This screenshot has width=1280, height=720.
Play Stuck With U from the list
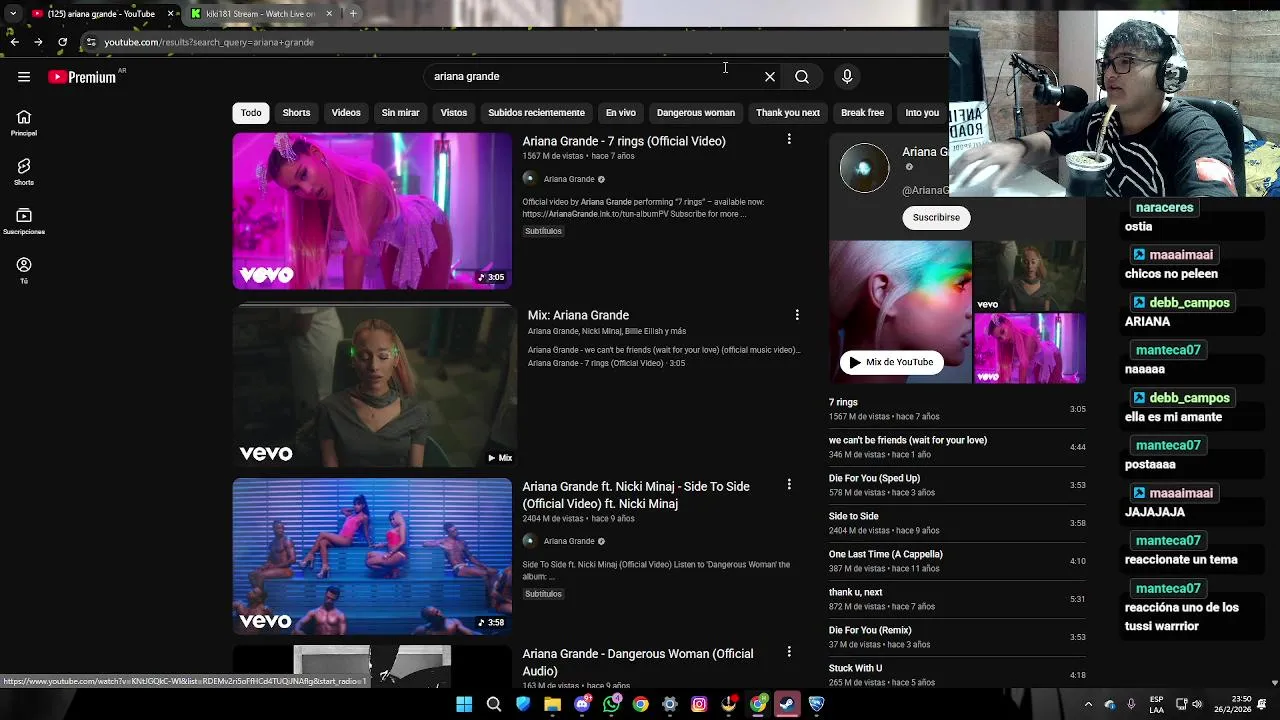click(957, 675)
